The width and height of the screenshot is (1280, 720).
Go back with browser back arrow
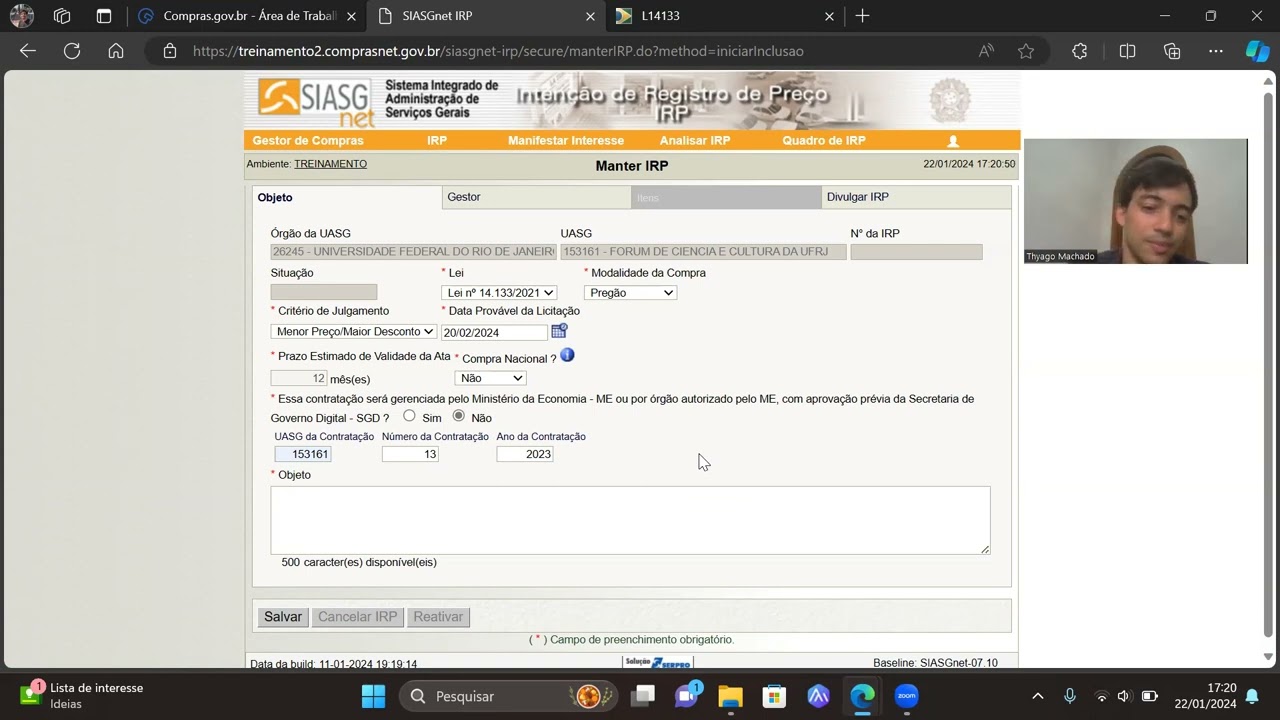pyautogui.click(x=28, y=51)
